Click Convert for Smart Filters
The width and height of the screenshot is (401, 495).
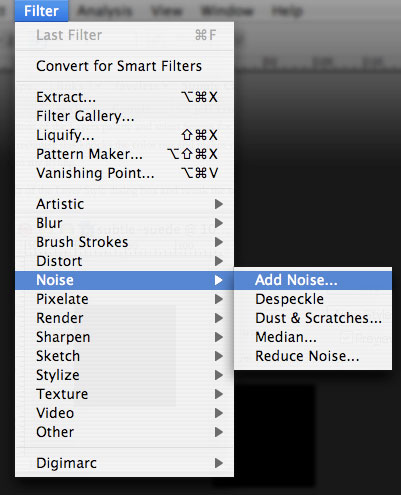pos(124,66)
